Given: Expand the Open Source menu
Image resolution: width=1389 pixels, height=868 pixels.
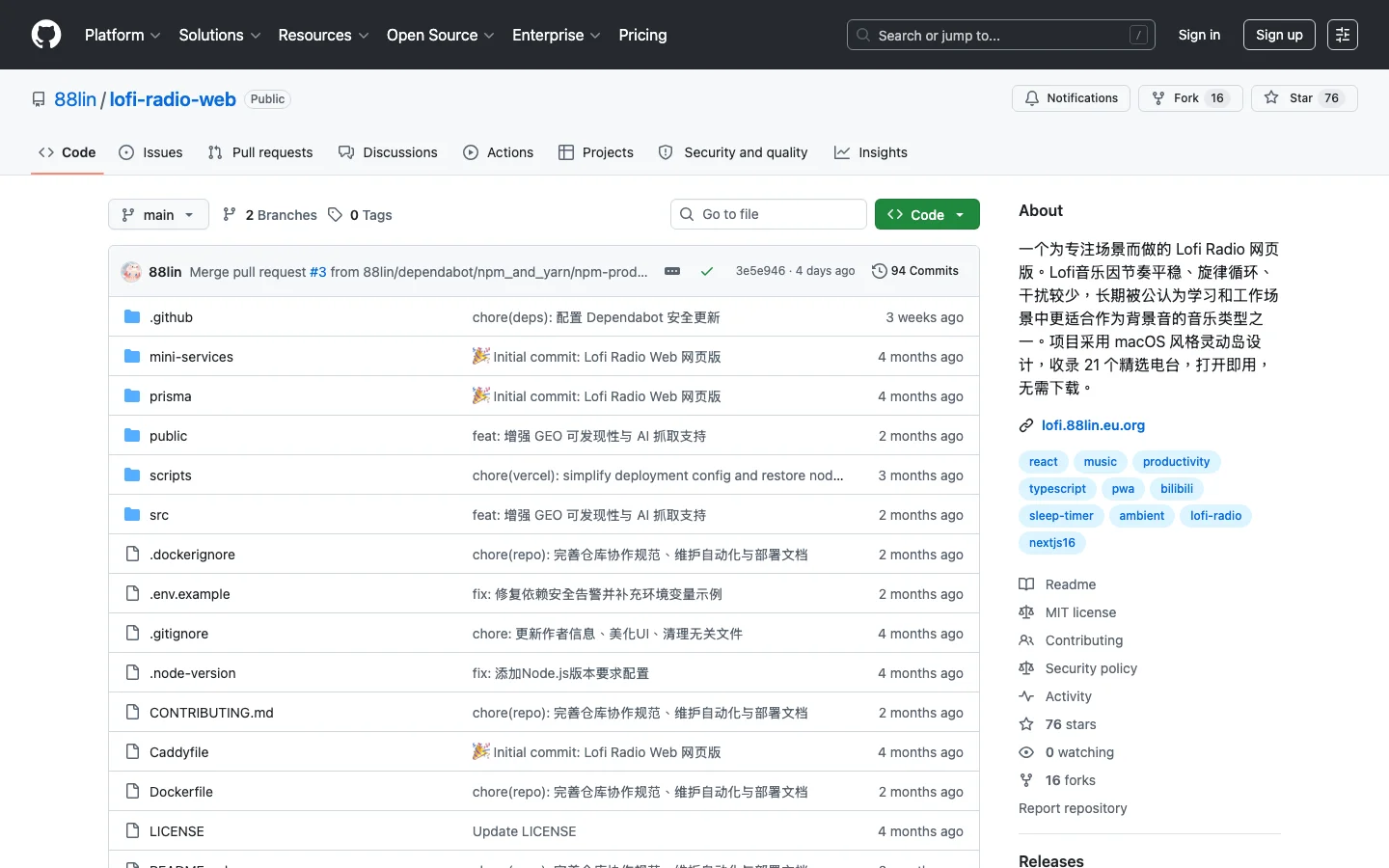Looking at the screenshot, I should [440, 35].
